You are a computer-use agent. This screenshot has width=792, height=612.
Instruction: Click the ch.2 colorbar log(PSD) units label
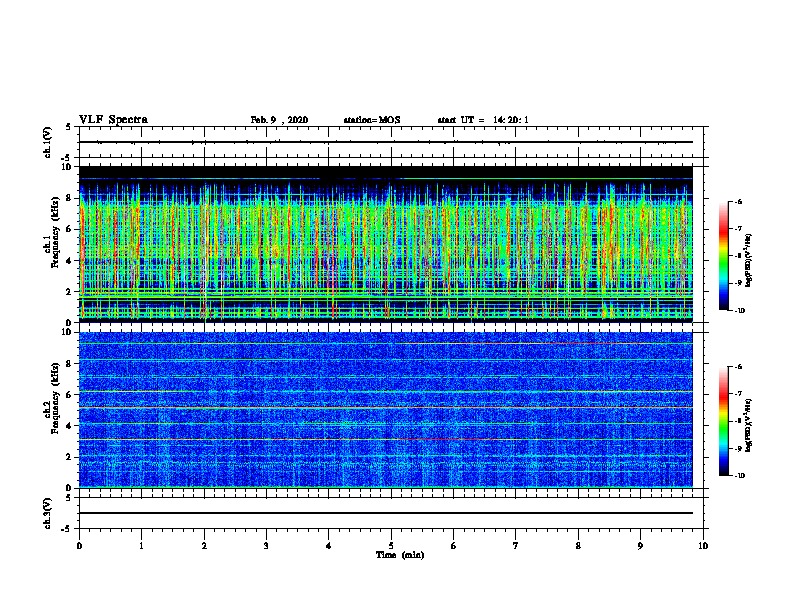coord(749,425)
